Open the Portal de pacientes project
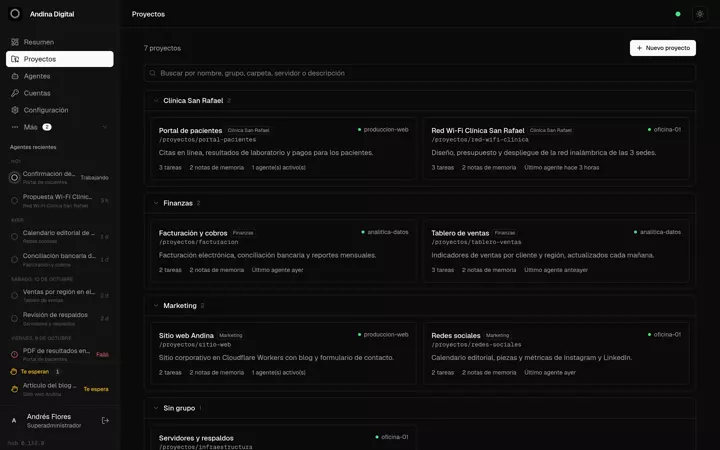 [x=283, y=148]
